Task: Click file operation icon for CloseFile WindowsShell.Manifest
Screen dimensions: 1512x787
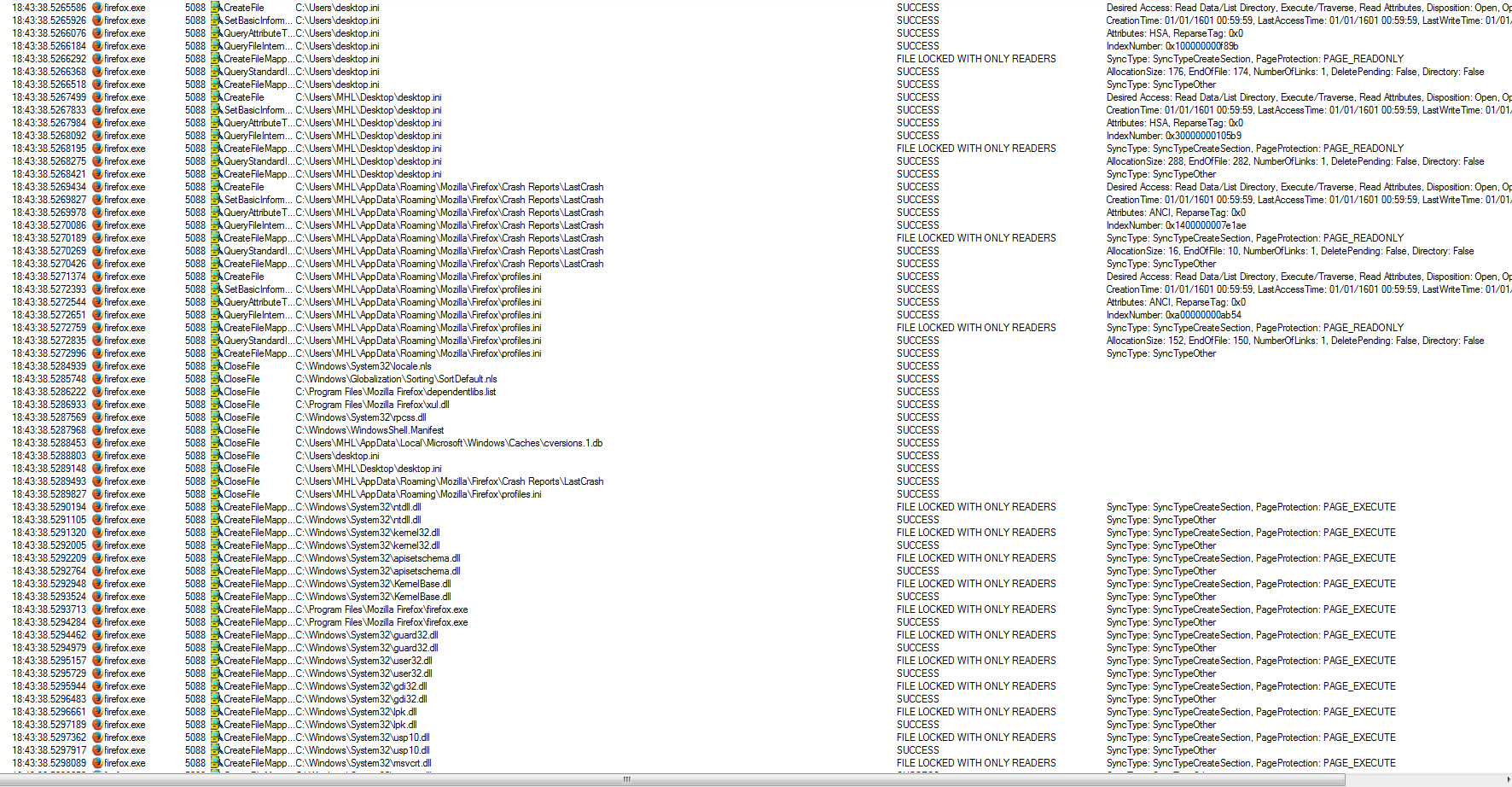Action: click(x=217, y=430)
